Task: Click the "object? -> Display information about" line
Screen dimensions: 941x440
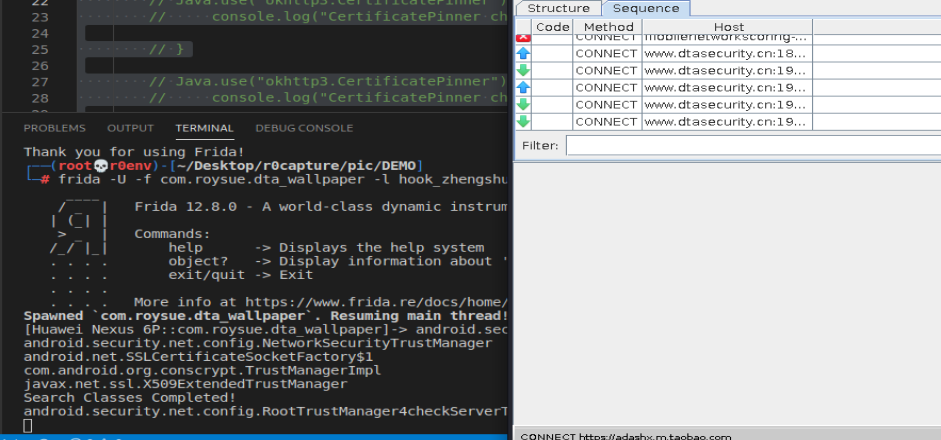Action: pyautogui.click(x=338, y=261)
